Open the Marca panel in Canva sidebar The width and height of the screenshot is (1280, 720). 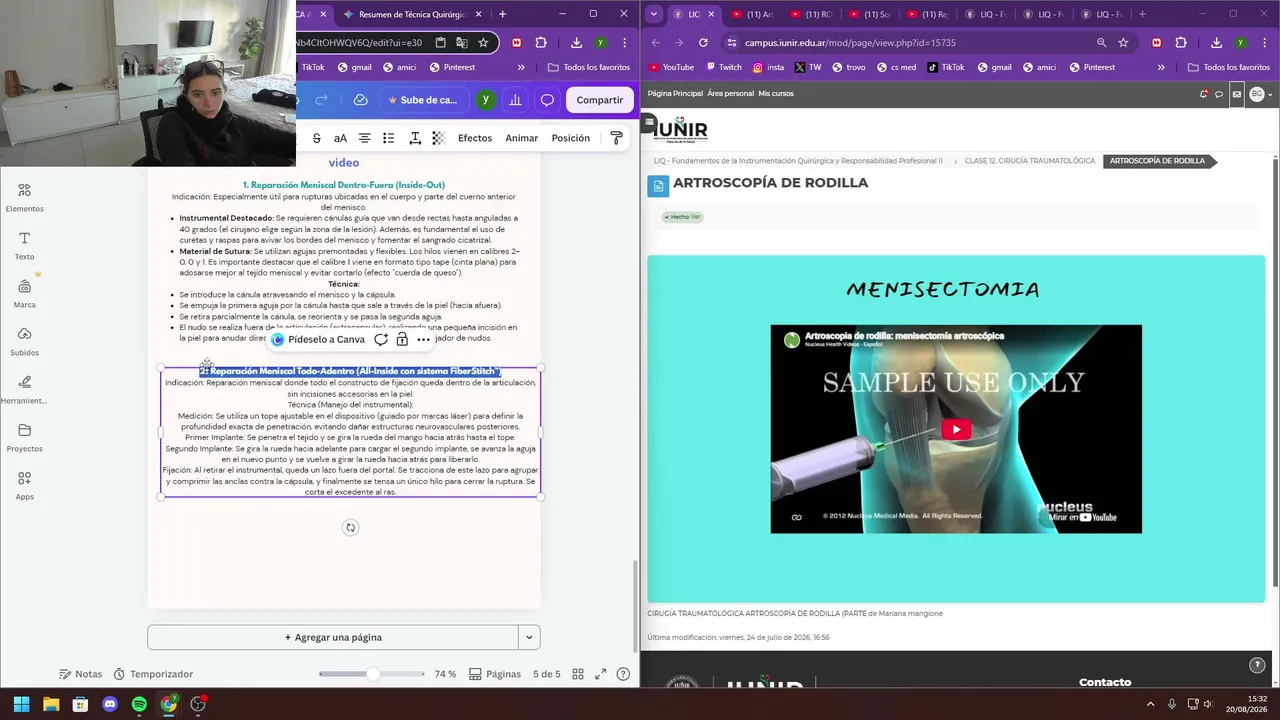(24, 293)
